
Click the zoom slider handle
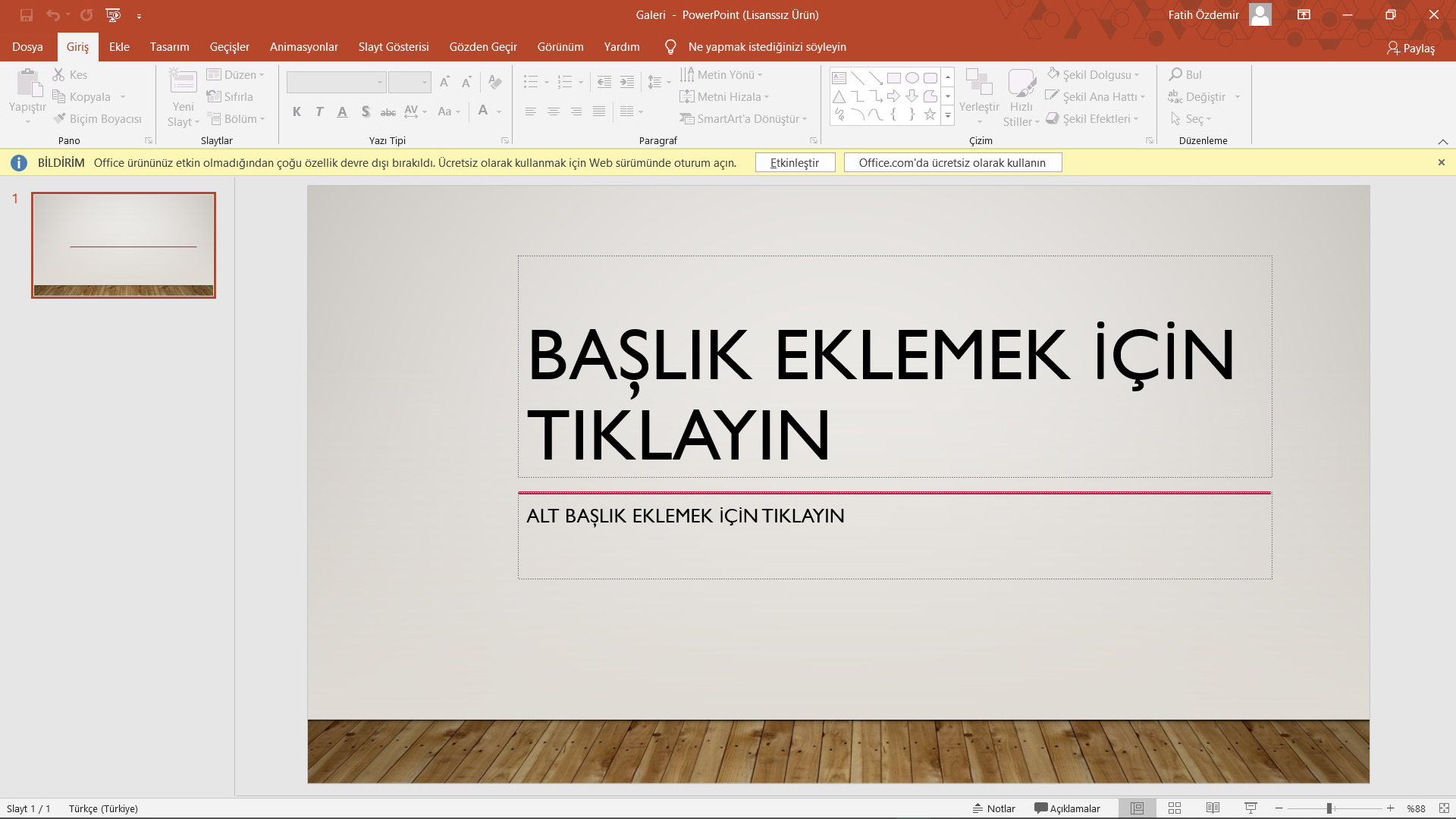click(x=1329, y=808)
